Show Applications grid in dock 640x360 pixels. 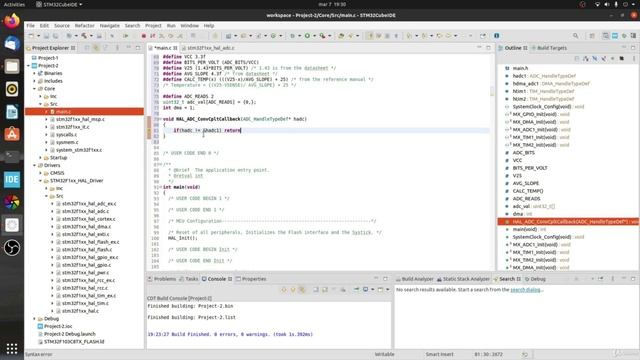[12, 348]
